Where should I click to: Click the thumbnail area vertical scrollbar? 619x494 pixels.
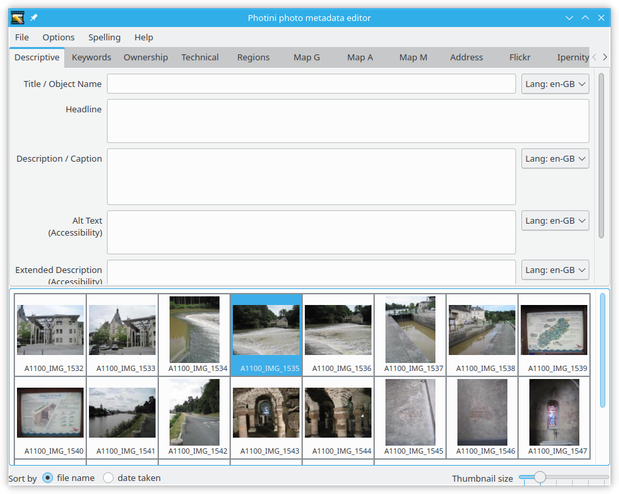click(x=602, y=351)
